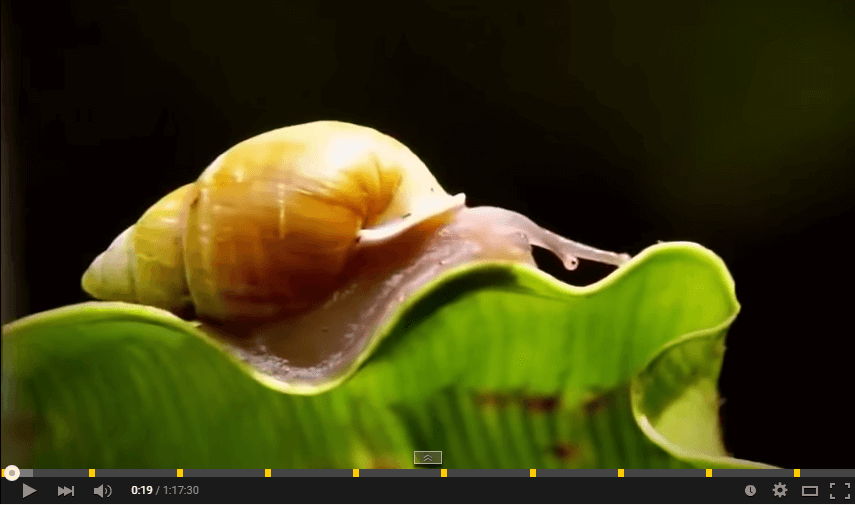The height and width of the screenshot is (505, 855).
Task: Click the last yellow ad marker on timeline
Action: [797, 473]
